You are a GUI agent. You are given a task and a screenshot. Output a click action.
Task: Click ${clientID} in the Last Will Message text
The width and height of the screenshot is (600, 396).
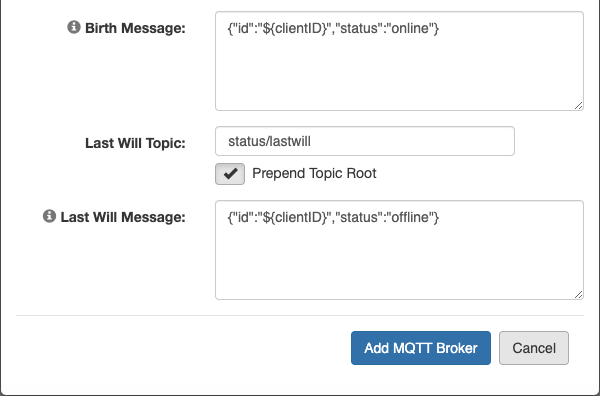pyautogui.click(x=295, y=218)
